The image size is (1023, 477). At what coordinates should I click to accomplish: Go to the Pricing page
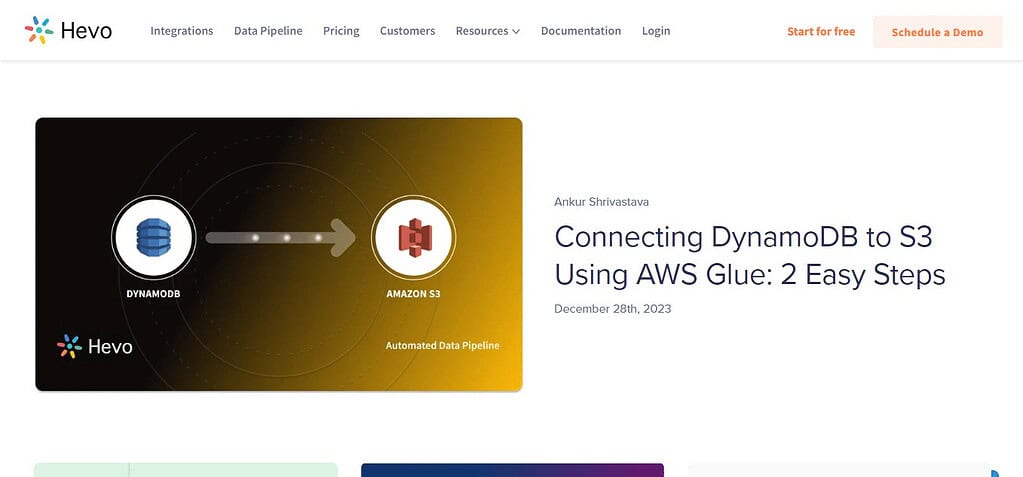[x=341, y=31]
